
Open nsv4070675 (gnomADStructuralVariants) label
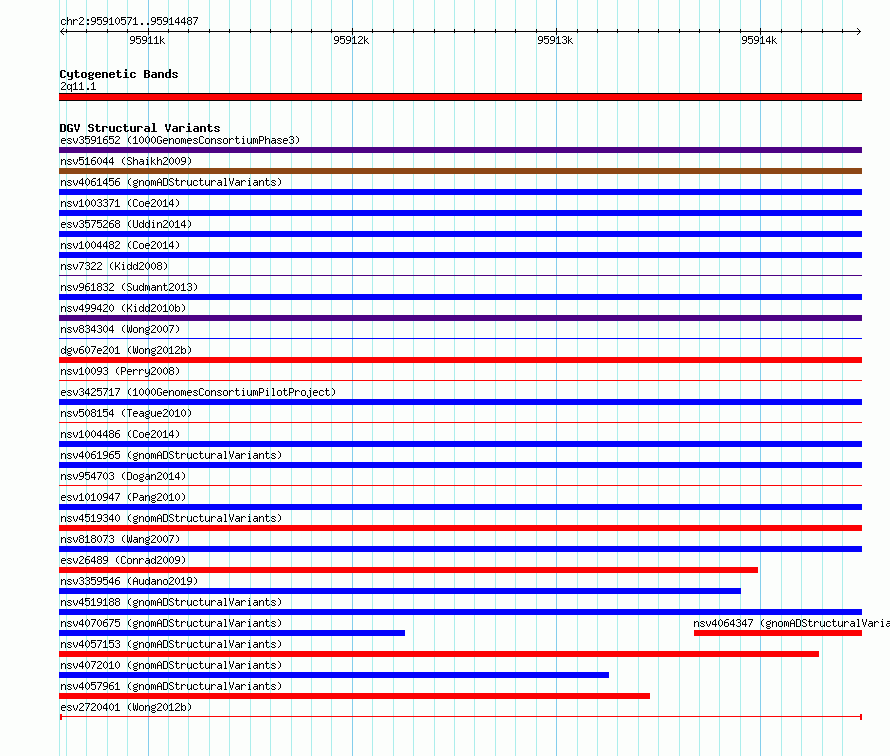[x=171, y=623]
